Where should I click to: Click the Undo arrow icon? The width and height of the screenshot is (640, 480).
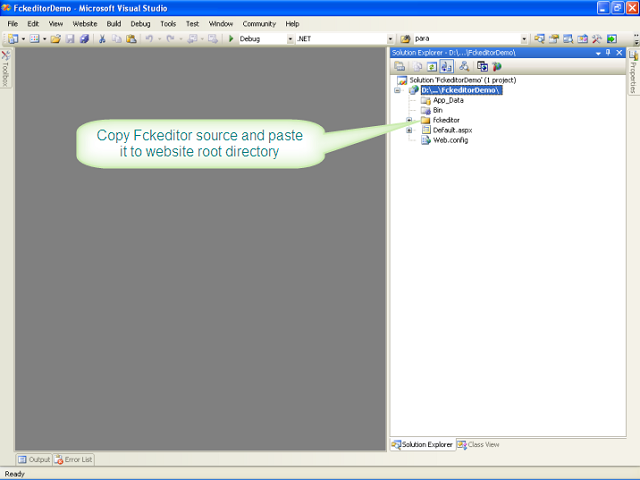[x=149, y=39]
